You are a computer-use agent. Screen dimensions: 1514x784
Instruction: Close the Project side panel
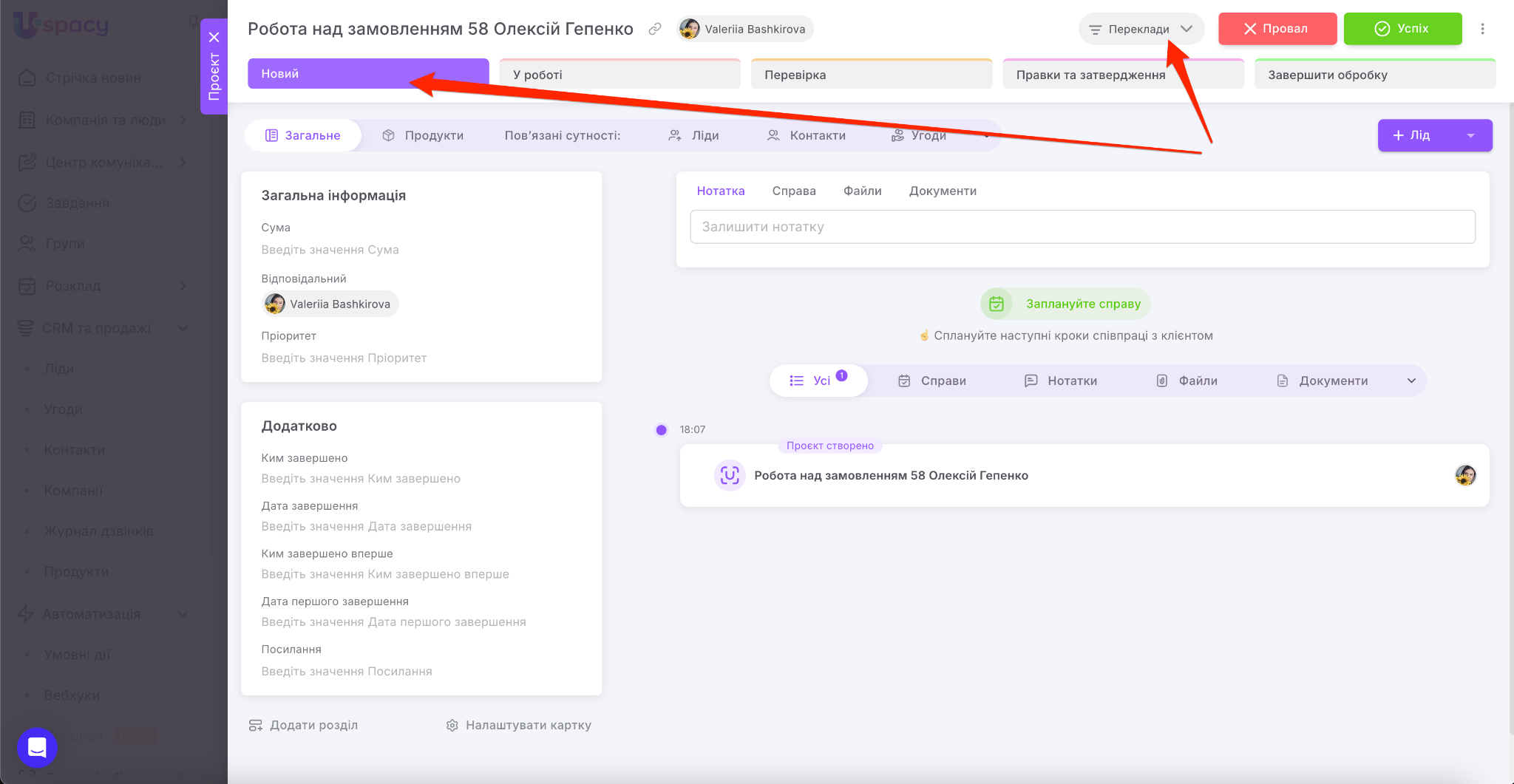[x=214, y=37]
